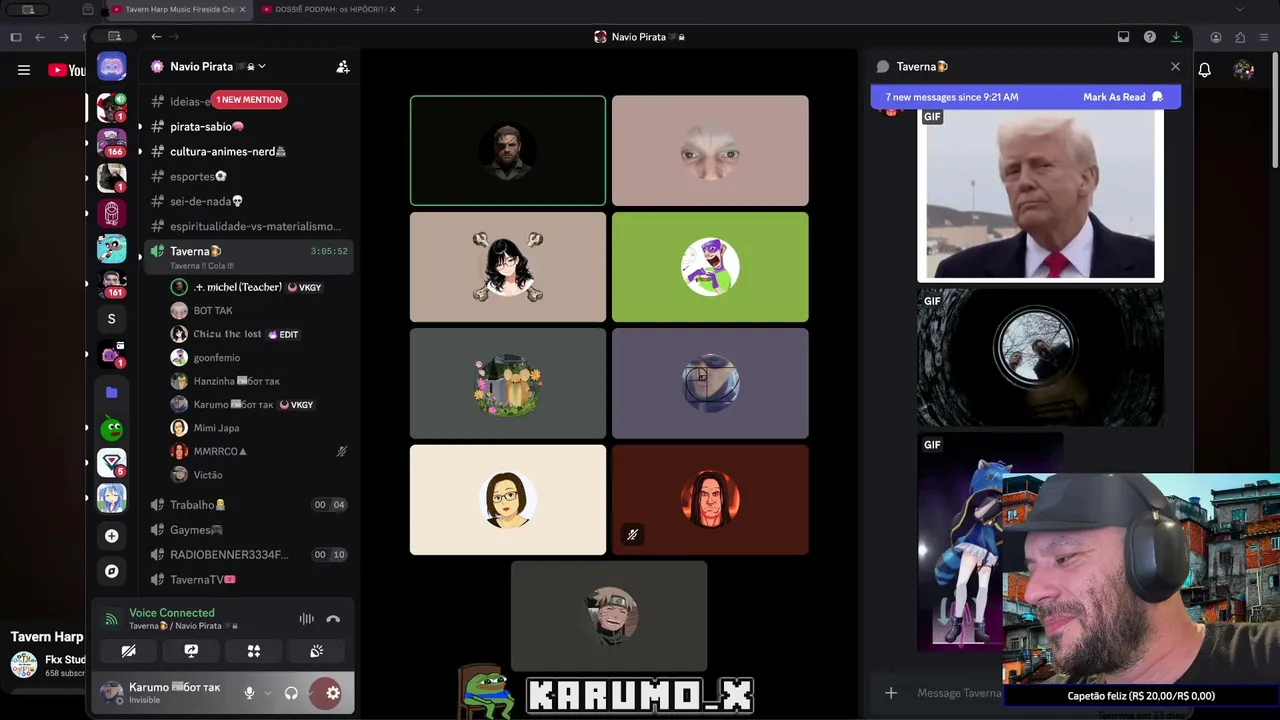This screenshot has width=1280, height=720.
Task: Join the Trabalho voice channel
Action: tap(250, 505)
